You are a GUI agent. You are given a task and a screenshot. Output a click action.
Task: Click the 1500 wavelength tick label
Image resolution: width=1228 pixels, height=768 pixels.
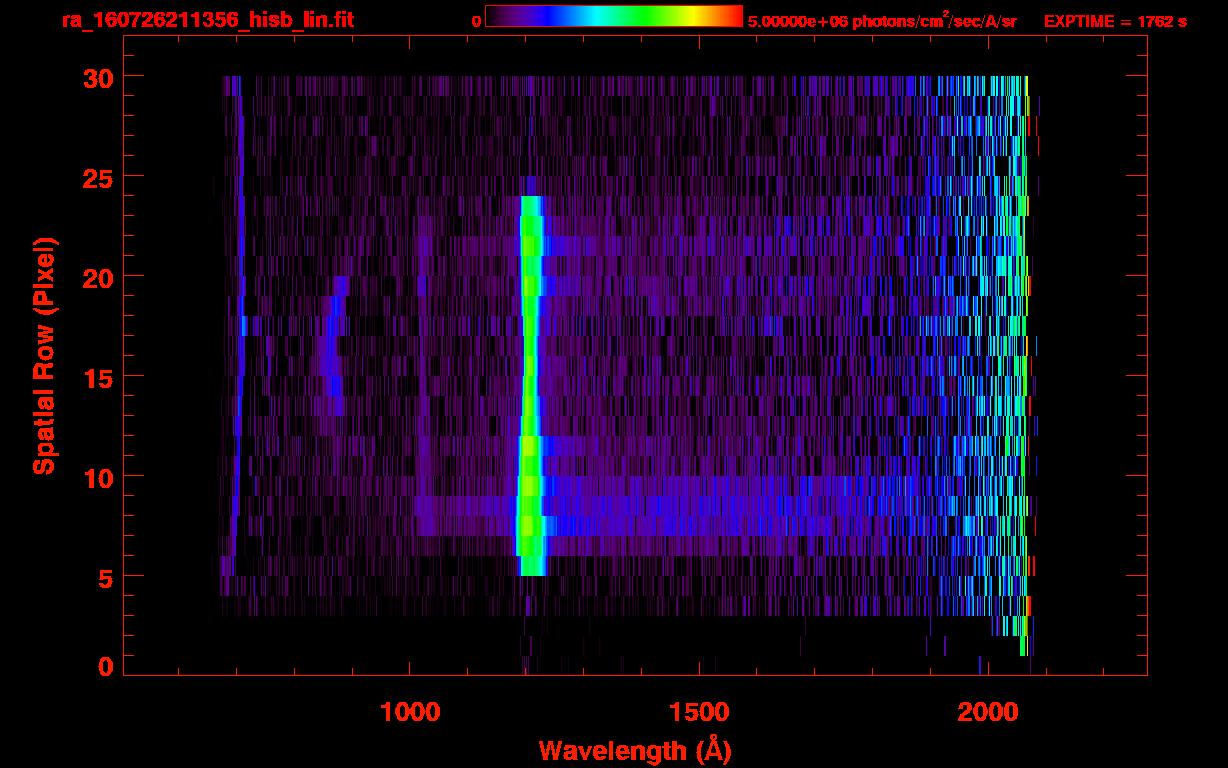[x=699, y=712]
